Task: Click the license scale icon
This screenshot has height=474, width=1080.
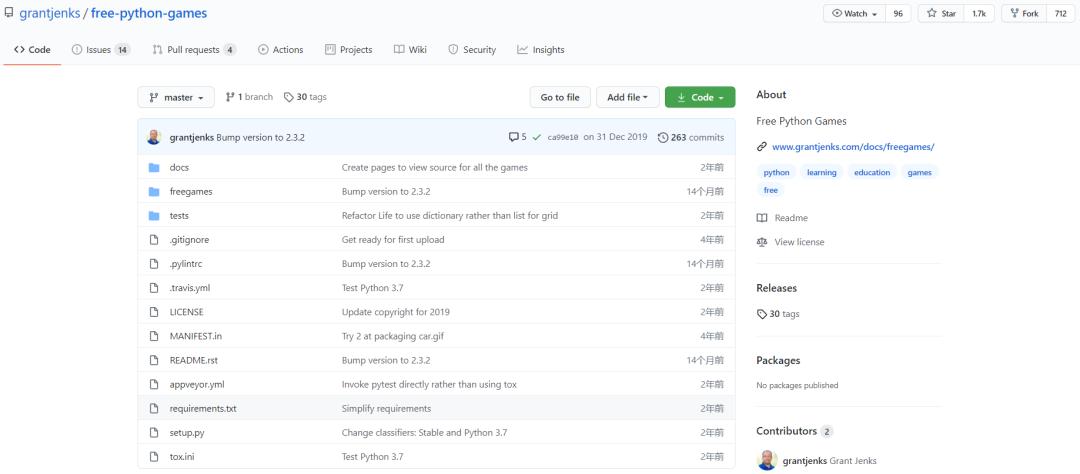Action: [762, 242]
